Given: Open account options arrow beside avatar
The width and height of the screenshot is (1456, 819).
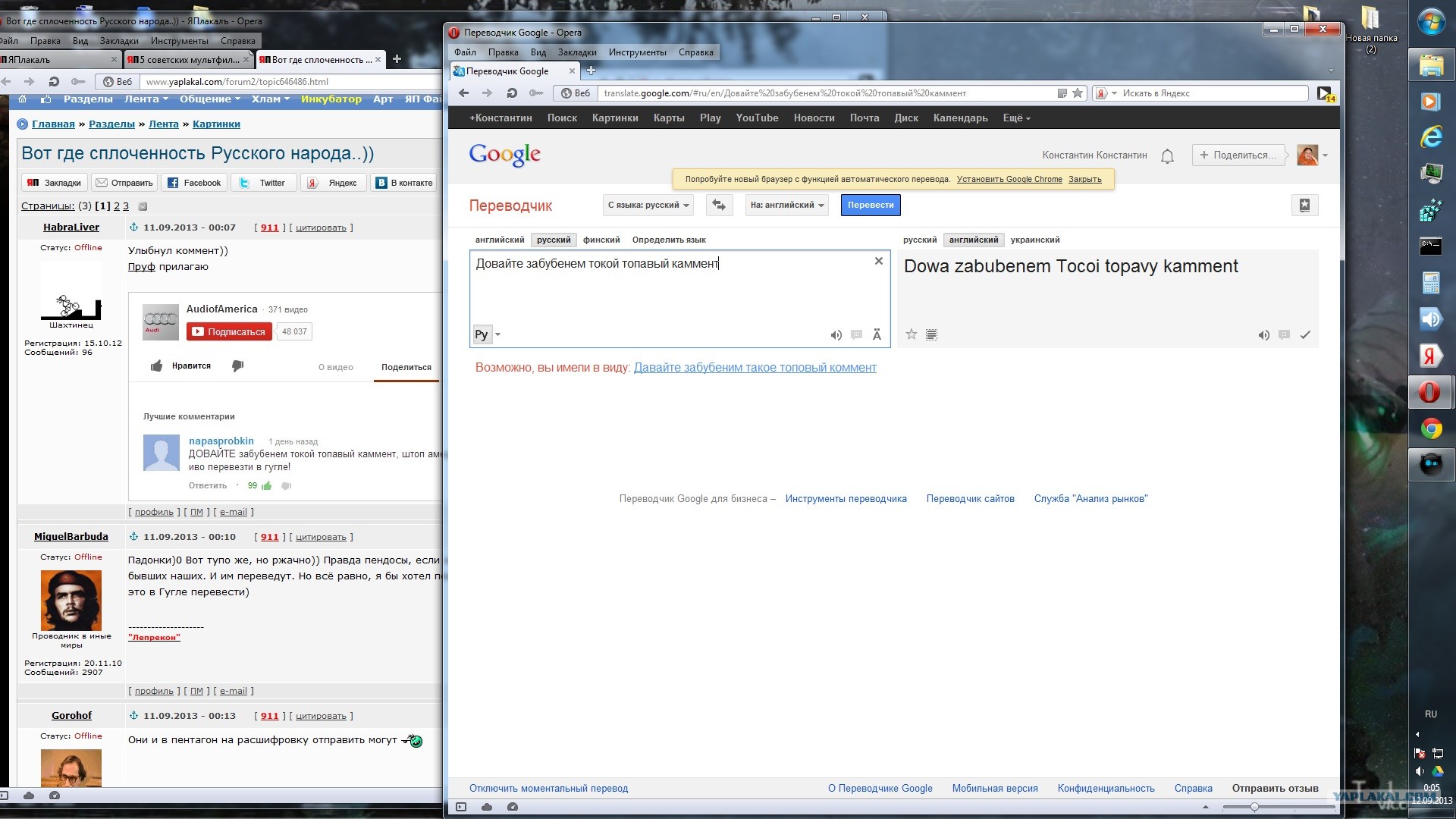Looking at the screenshot, I should point(1326,155).
